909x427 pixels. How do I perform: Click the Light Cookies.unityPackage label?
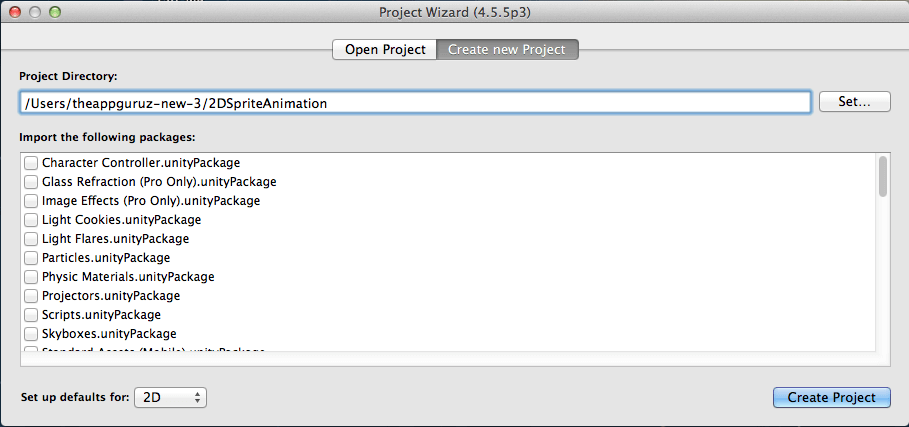coord(121,220)
